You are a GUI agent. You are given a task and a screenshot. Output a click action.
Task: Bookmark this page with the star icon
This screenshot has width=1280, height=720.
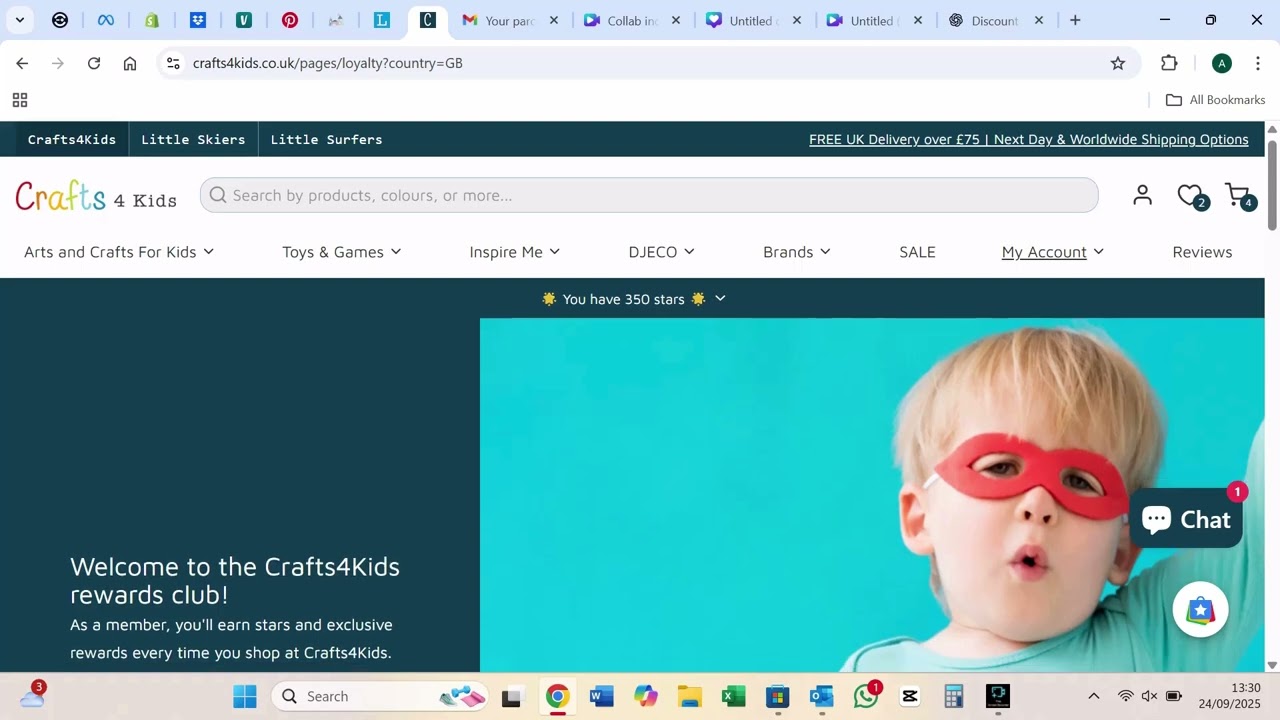(1118, 63)
